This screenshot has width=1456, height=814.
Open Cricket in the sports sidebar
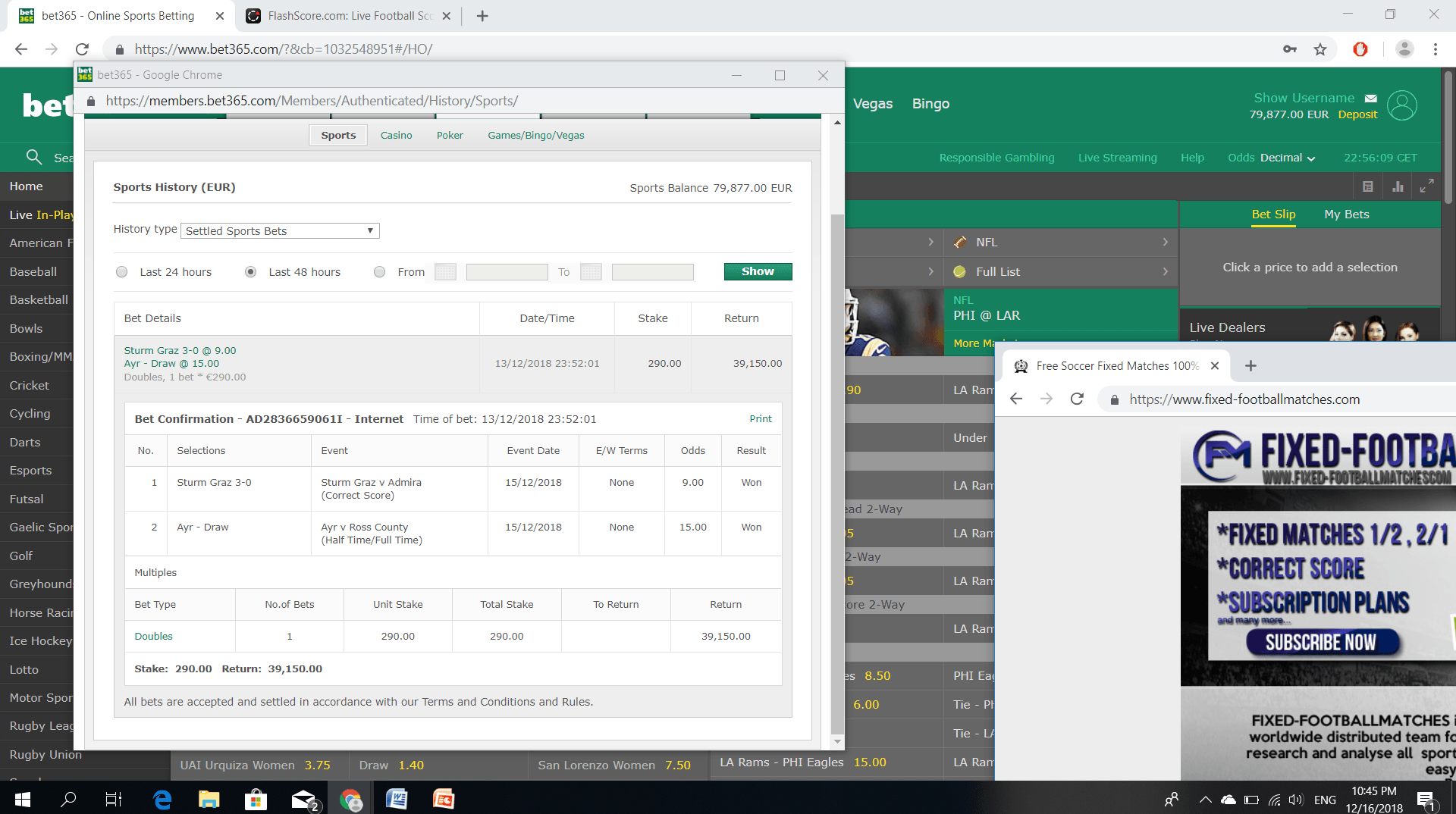tap(30, 386)
